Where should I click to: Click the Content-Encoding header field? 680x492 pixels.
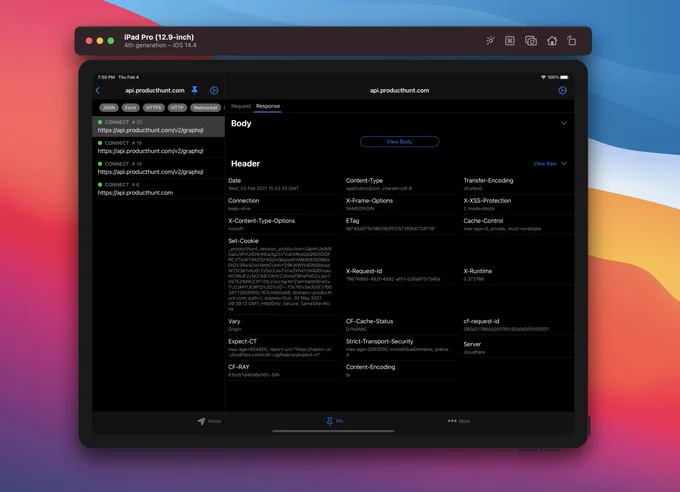(x=400, y=371)
